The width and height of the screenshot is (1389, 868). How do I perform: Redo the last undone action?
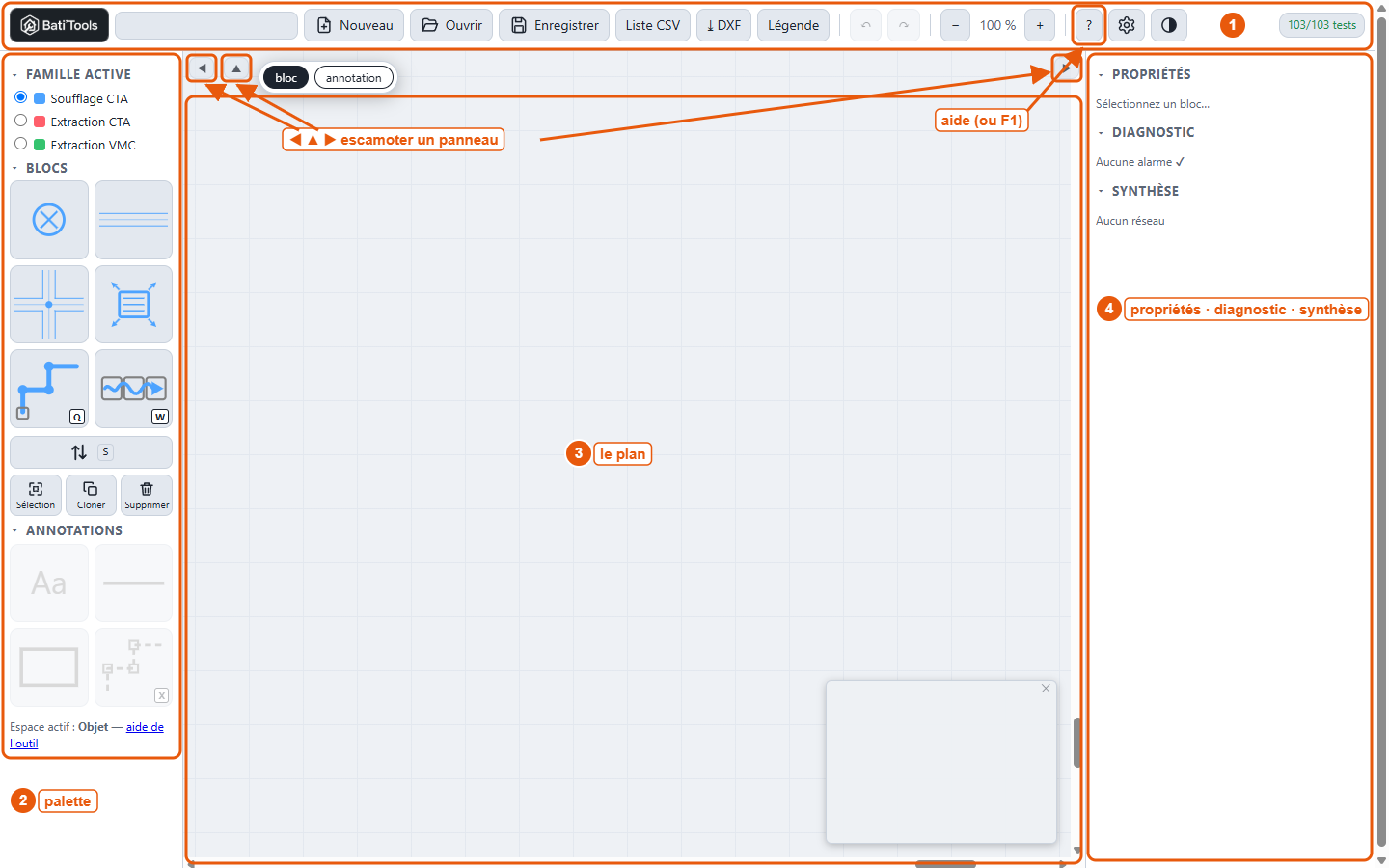coord(904,25)
